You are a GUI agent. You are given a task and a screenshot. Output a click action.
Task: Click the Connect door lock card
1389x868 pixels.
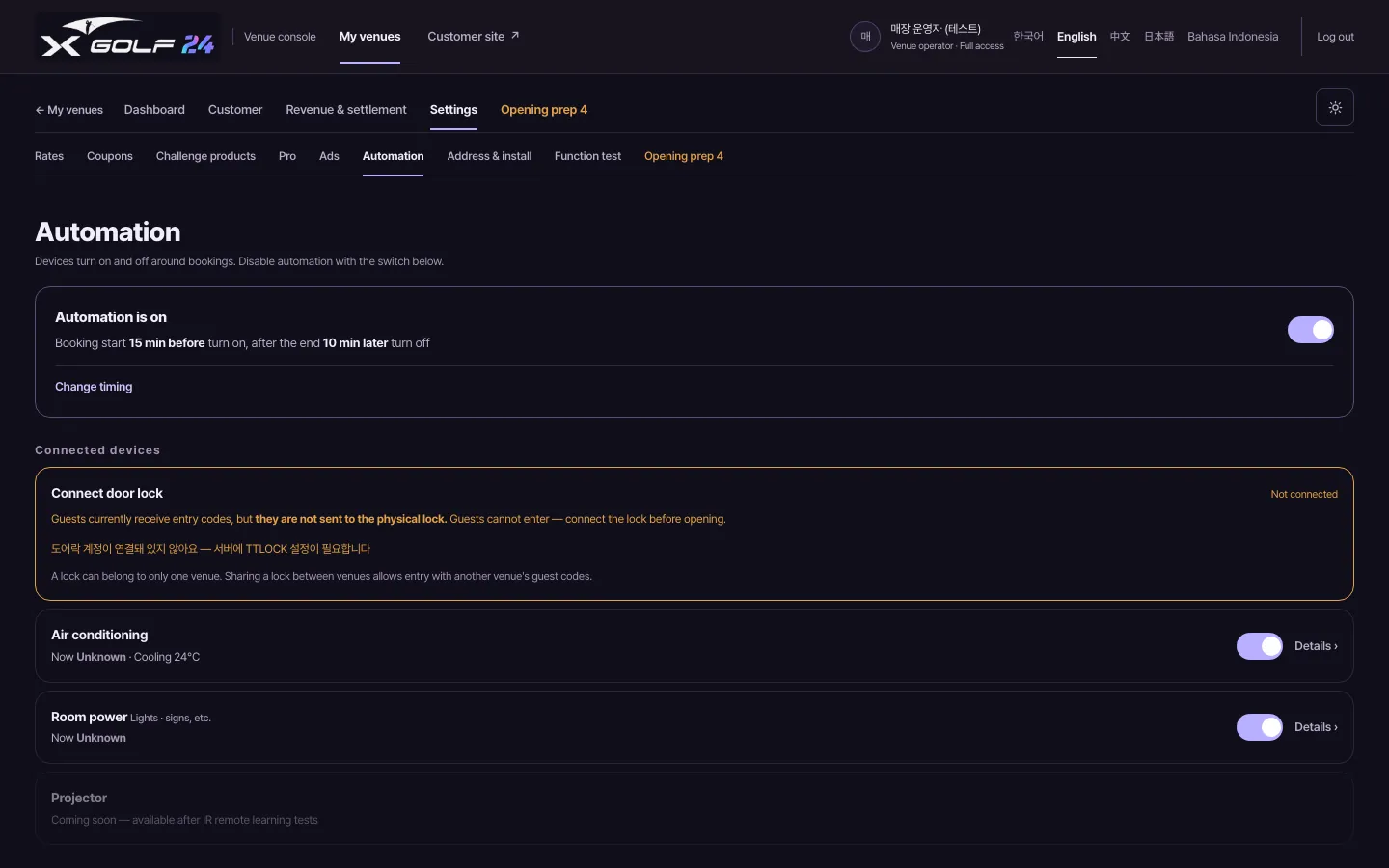pos(694,533)
